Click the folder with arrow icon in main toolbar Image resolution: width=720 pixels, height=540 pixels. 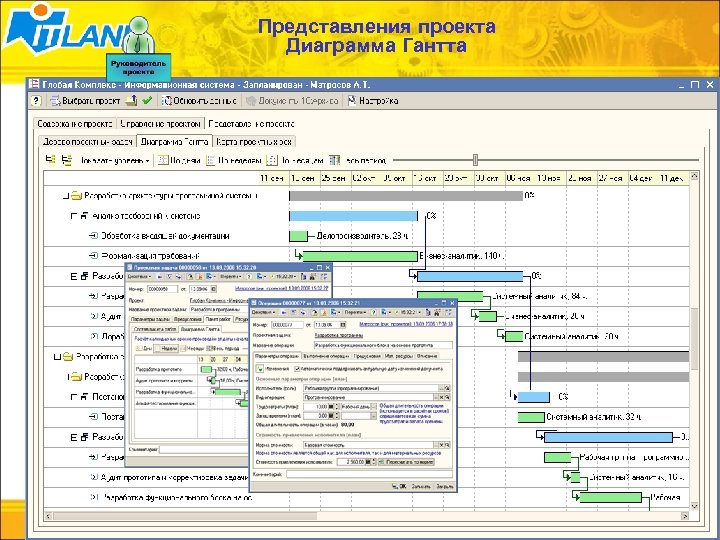coord(131,101)
